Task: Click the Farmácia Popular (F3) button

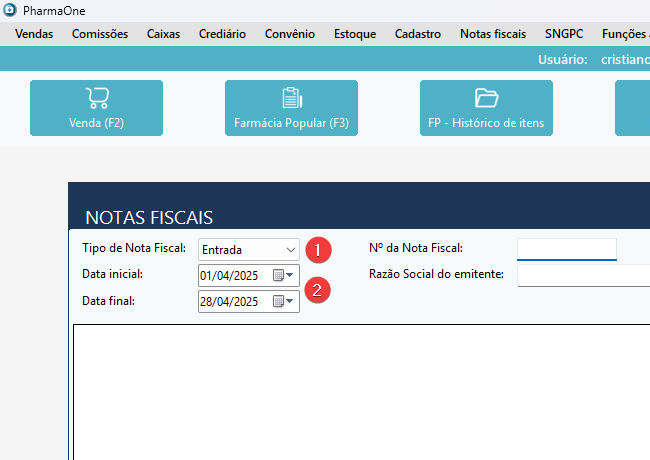Action: pyautogui.click(x=291, y=108)
